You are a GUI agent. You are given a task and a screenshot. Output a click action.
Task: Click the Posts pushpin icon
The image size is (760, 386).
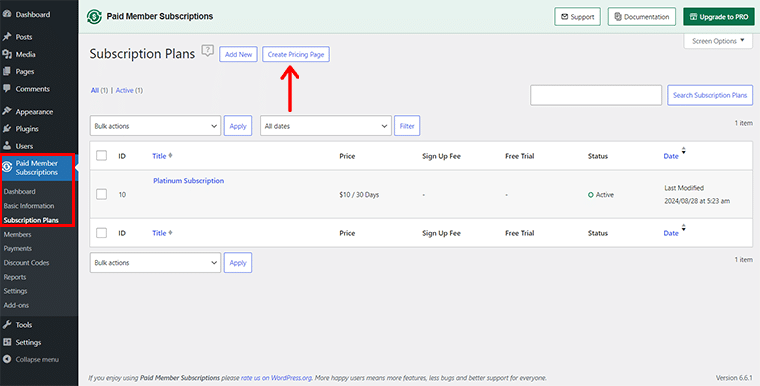(7, 37)
